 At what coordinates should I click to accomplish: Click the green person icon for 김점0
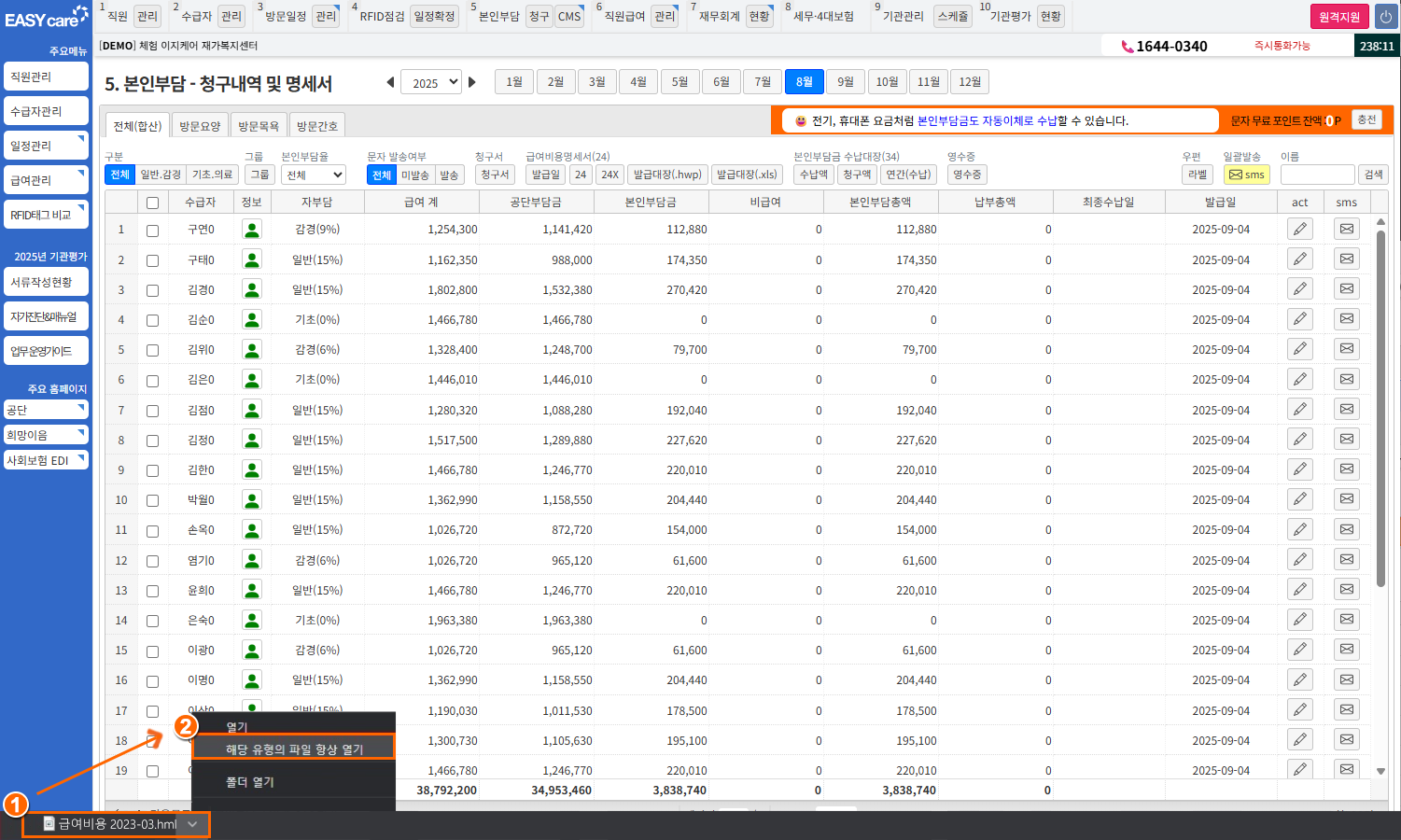tap(251, 410)
